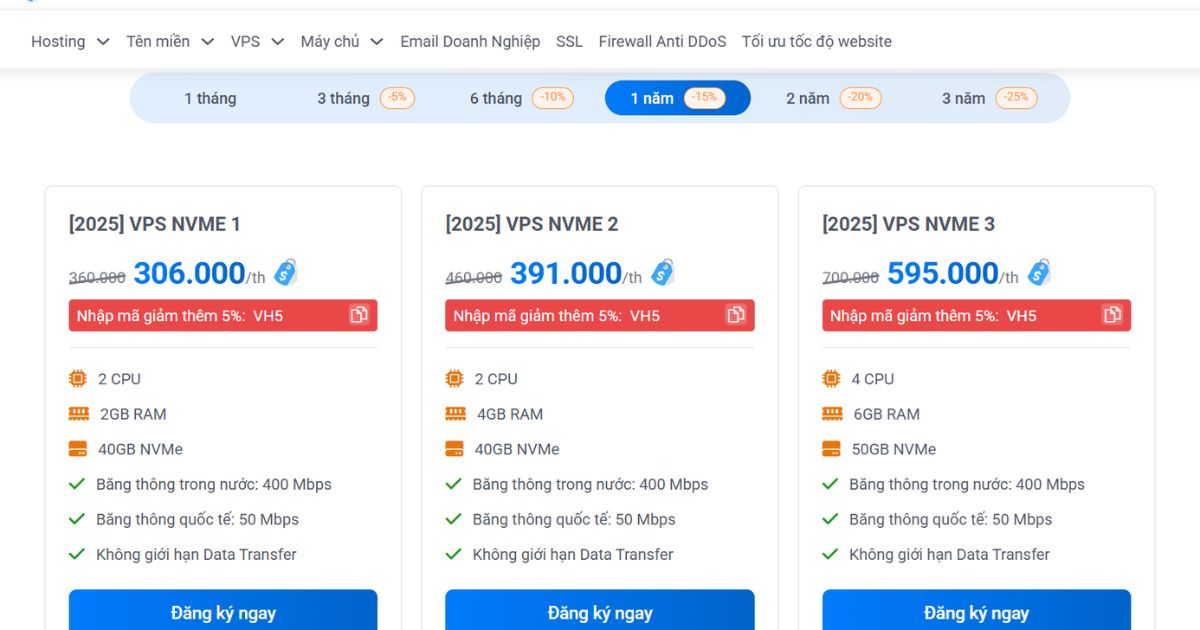The height and width of the screenshot is (630, 1200).
Task: Click the price tag icon beside 306.000 price
Action: (284, 271)
